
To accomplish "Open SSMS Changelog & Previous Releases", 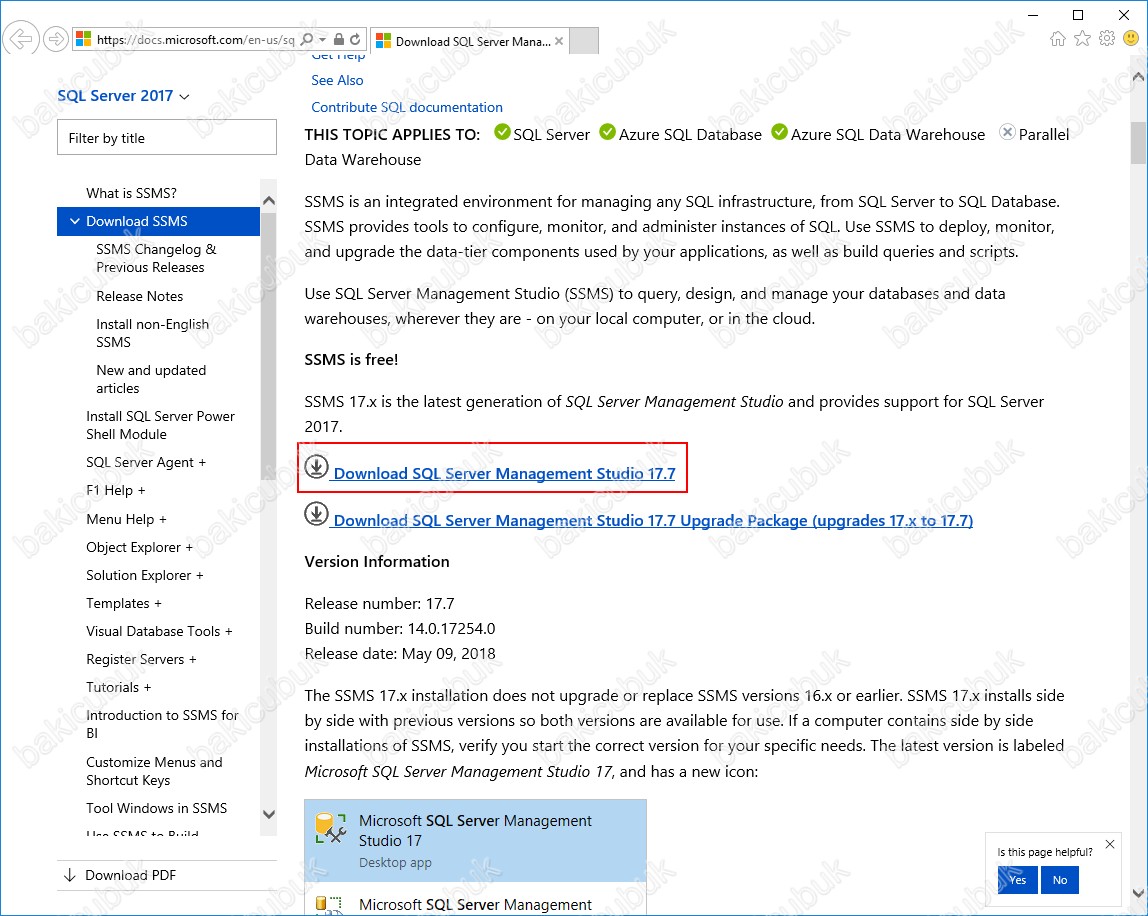I will pos(156,258).
